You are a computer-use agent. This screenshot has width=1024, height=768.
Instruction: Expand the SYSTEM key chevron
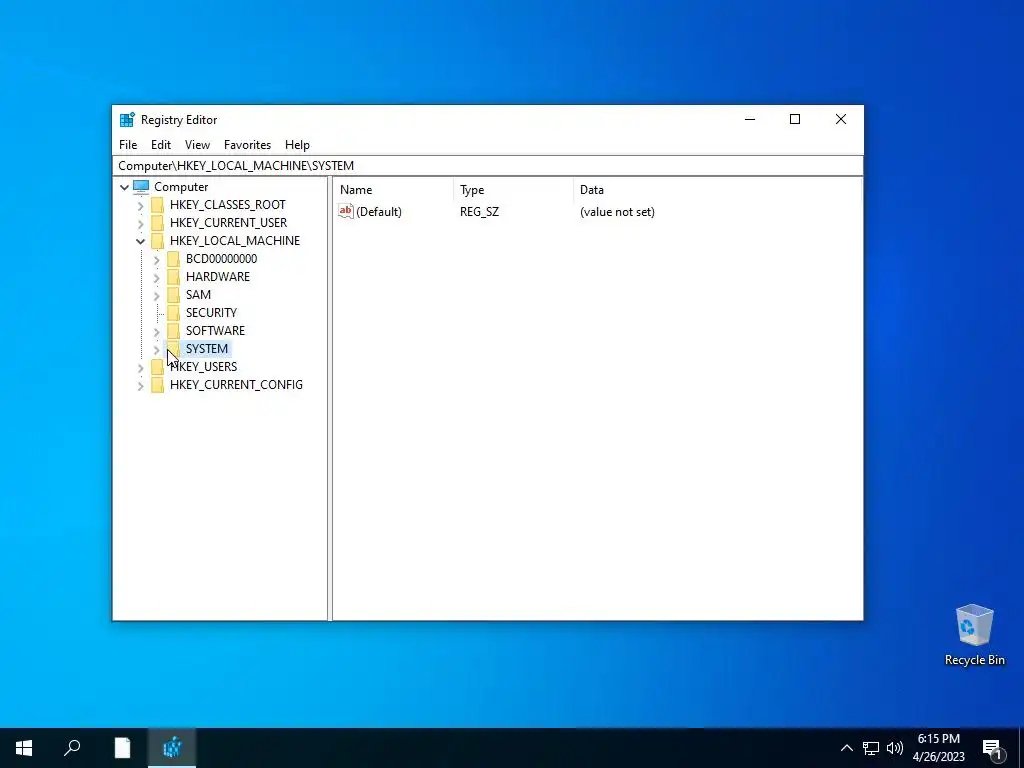click(x=156, y=349)
